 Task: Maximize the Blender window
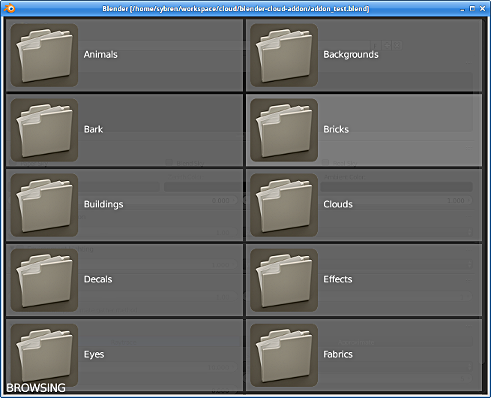[x=472, y=8]
